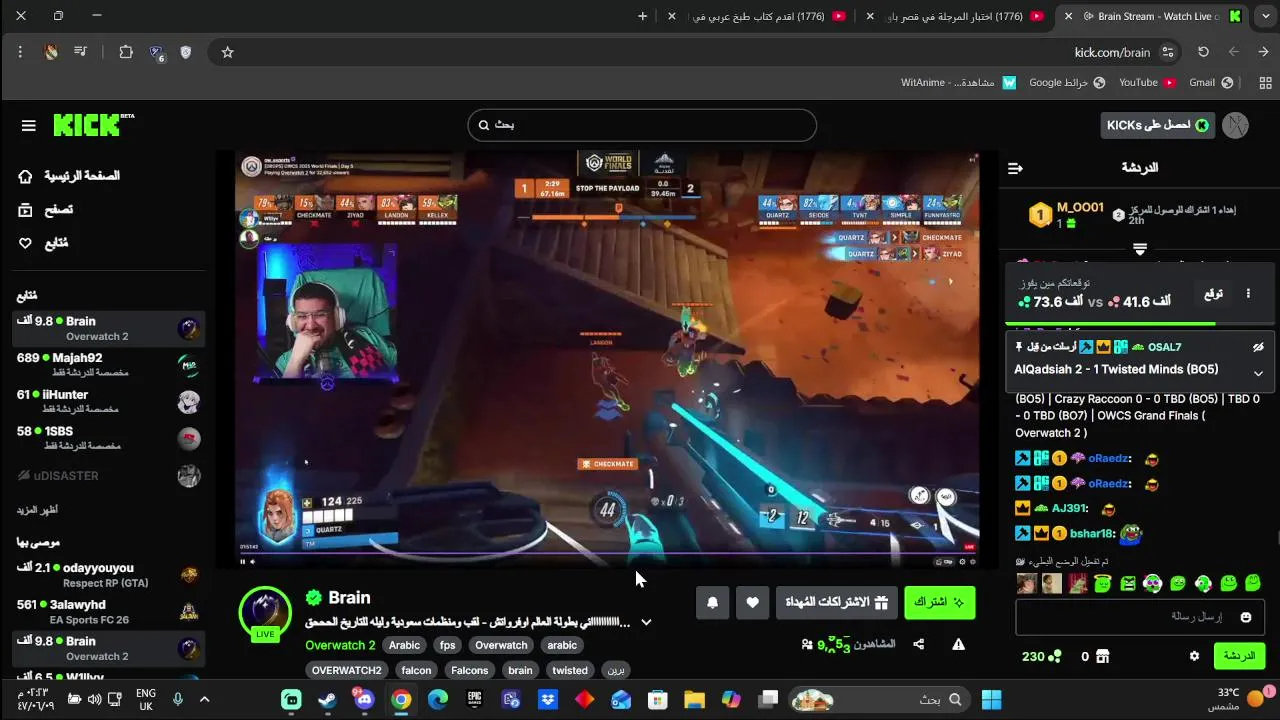Click the falcon stream tag
The image size is (1280, 720).
click(416, 670)
